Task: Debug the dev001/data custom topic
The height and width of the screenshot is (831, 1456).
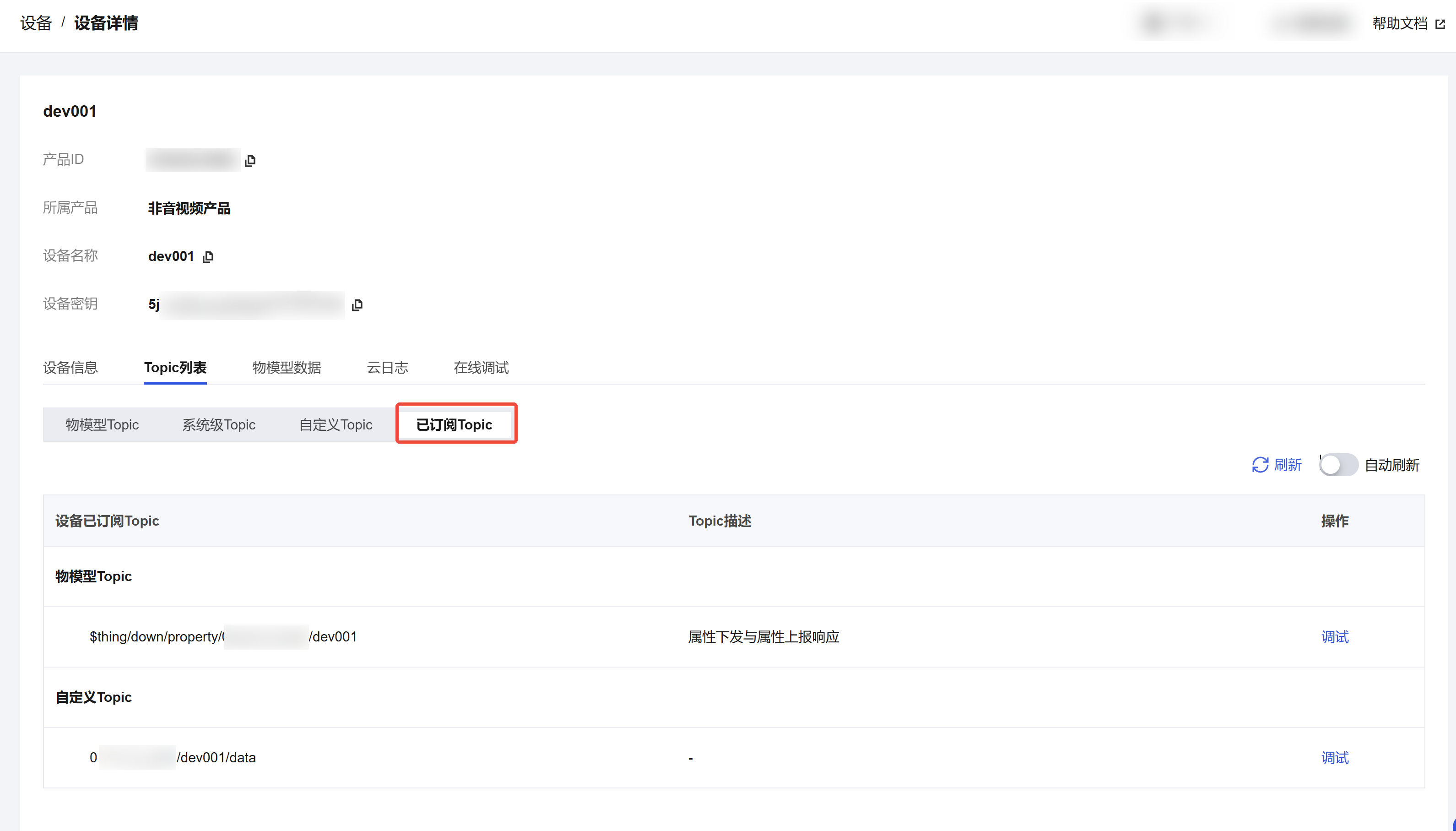Action: point(1335,757)
